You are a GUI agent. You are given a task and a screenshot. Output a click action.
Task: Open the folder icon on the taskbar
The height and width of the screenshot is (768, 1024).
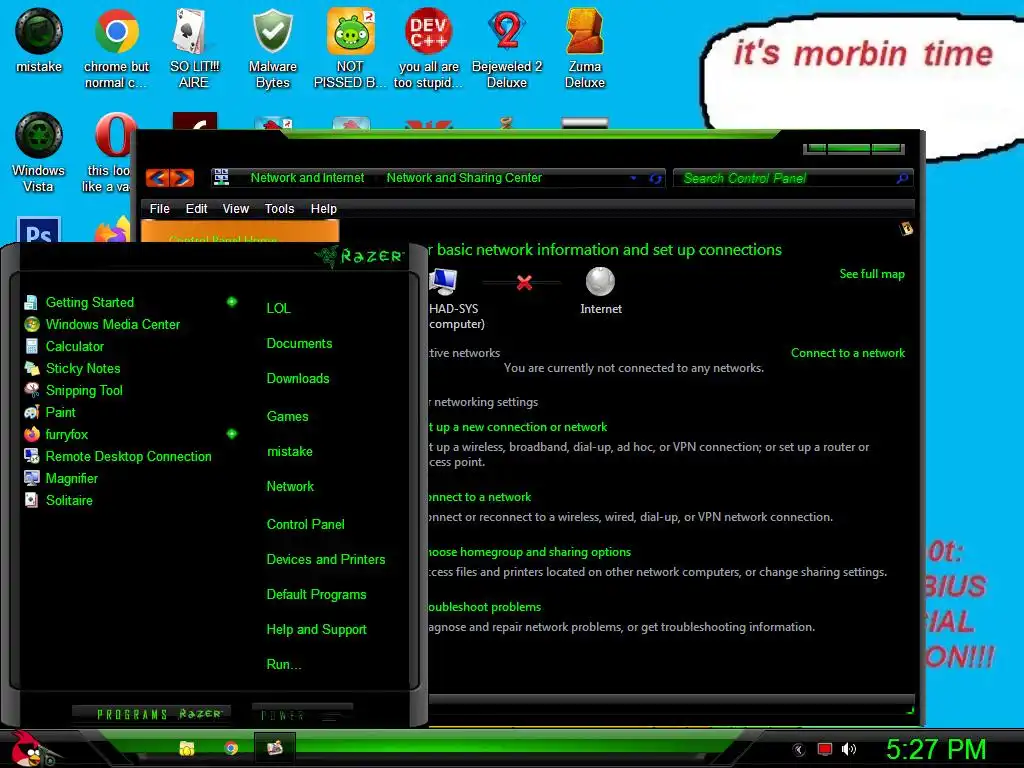click(187, 748)
